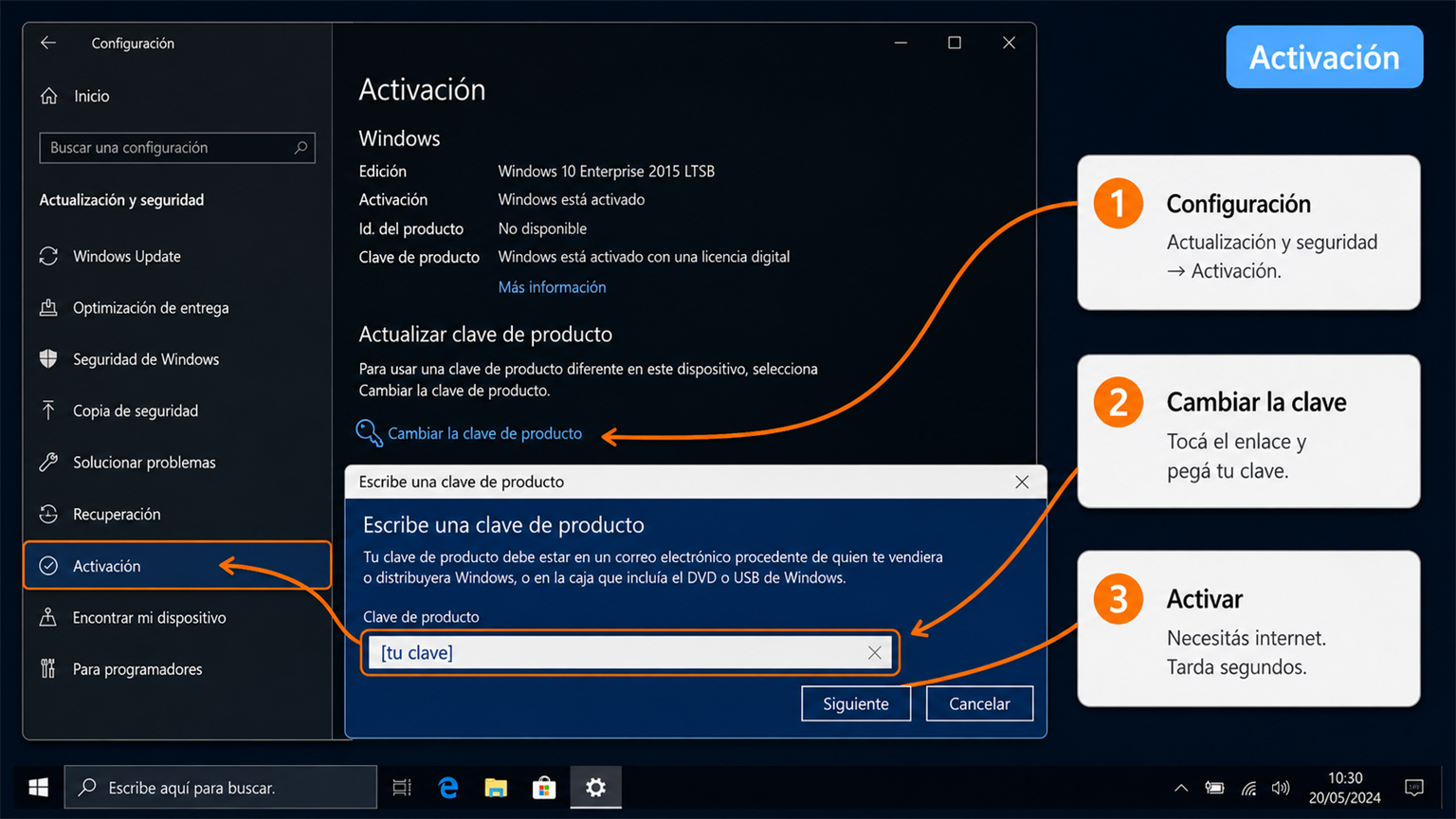Select the Seguridad de Windows shield icon
Viewport: 1456px width, 819px height.
pyautogui.click(x=48, y=358)
